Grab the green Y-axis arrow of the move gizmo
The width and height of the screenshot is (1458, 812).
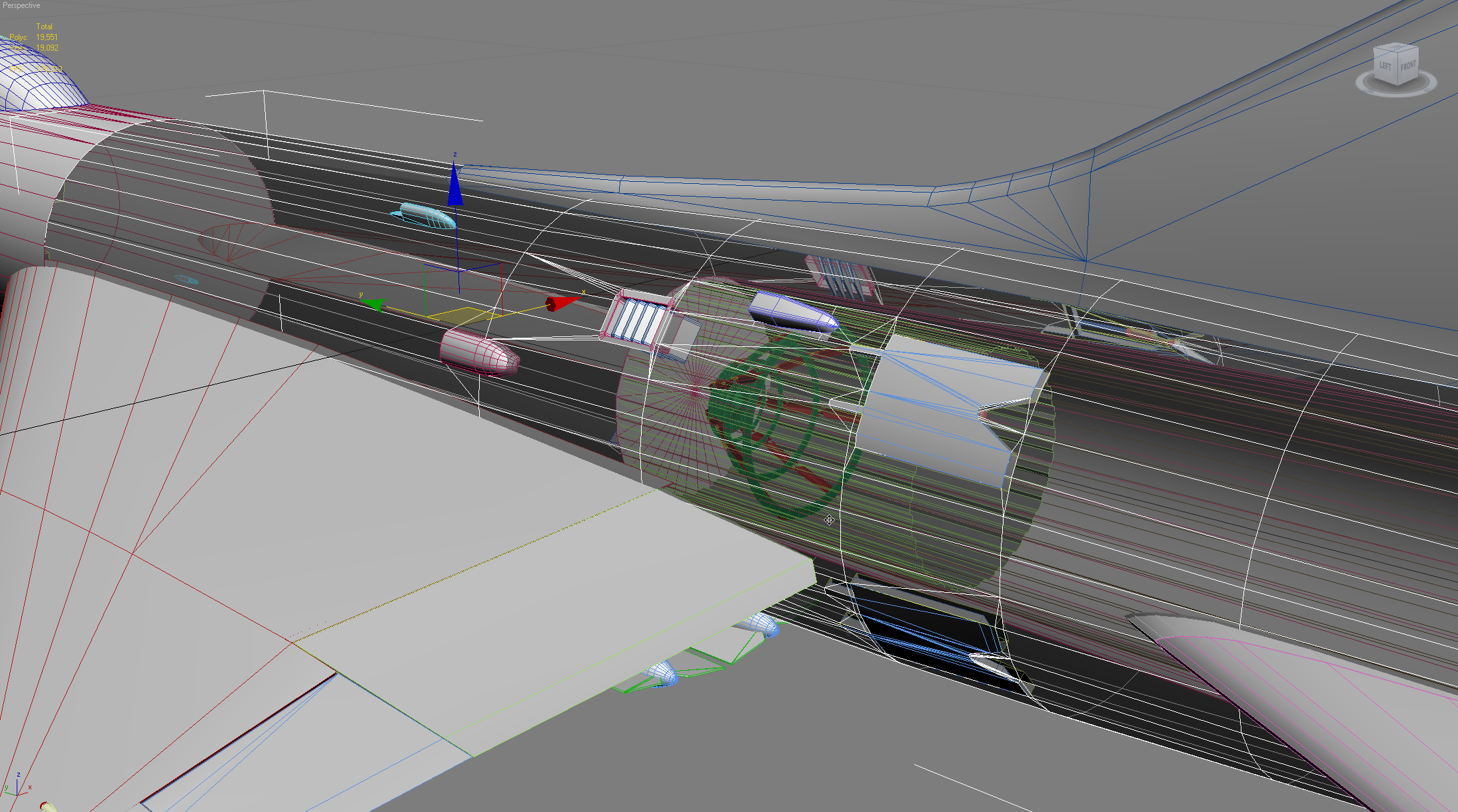click(x=372, y=304)
